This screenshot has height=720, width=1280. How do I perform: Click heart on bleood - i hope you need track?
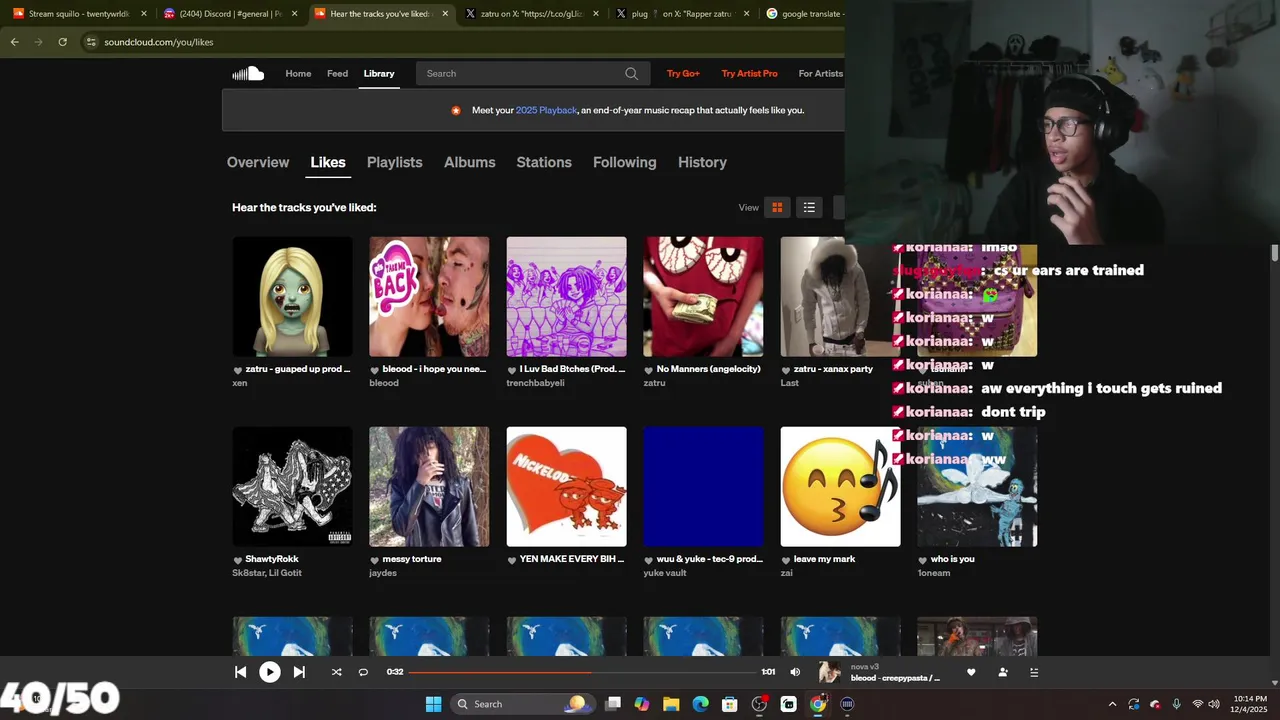[374, 370]
